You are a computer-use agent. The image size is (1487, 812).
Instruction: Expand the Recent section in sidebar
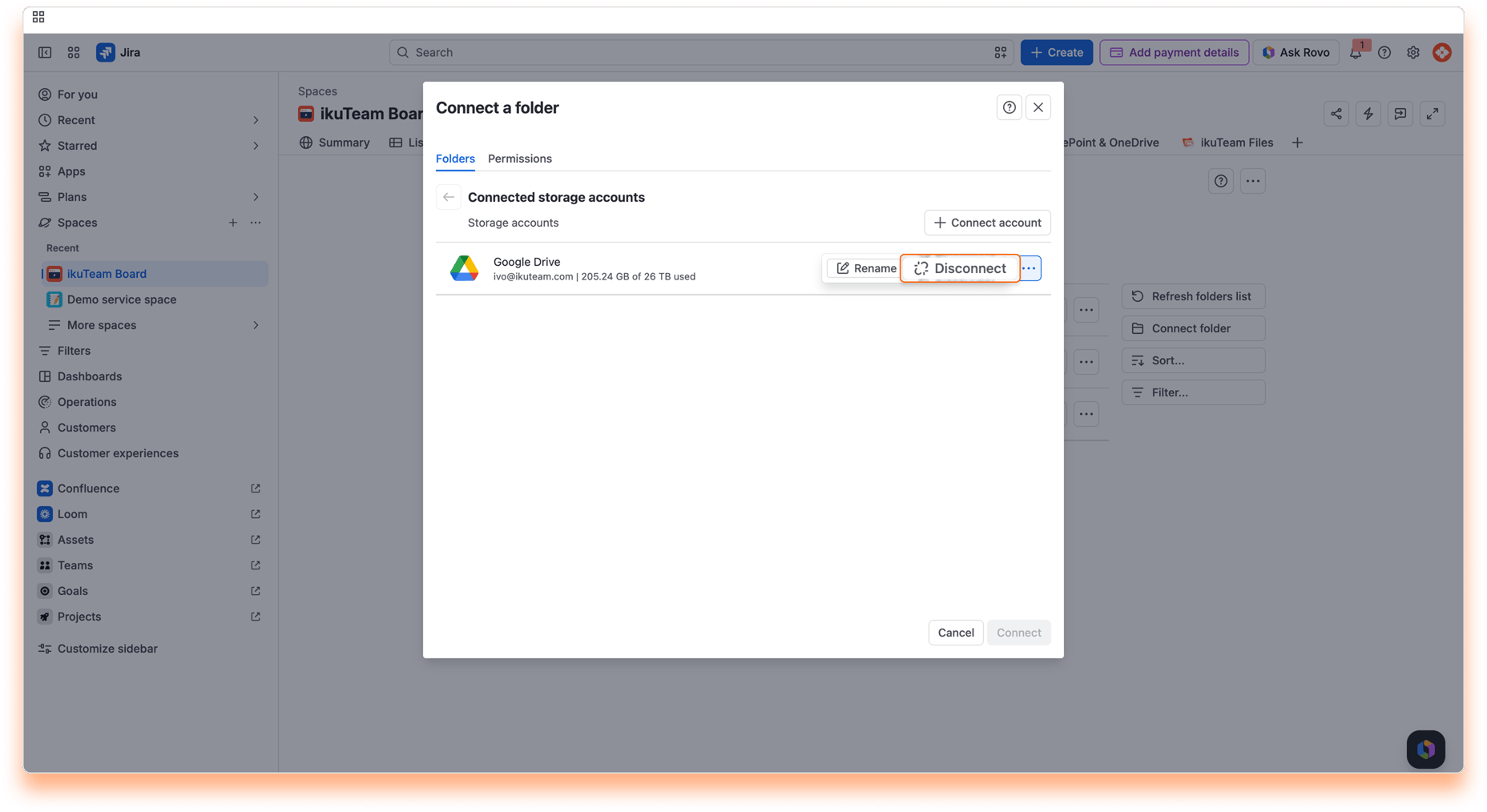click(256, 120)
